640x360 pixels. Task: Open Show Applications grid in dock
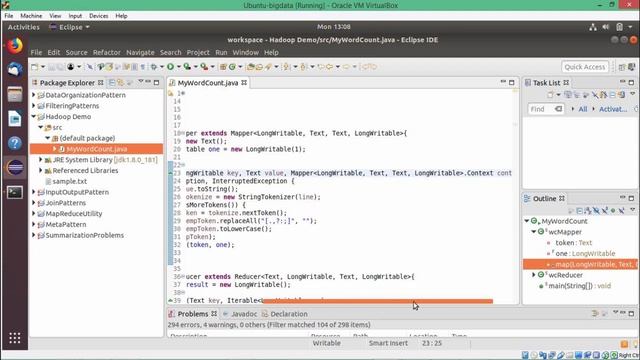[x=15, y=338]
